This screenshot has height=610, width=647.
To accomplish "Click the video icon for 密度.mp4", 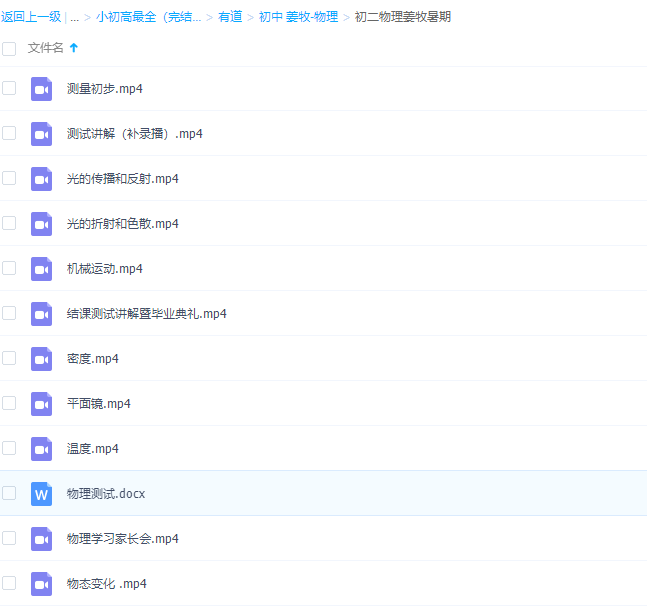I will [x=41, y=359].
